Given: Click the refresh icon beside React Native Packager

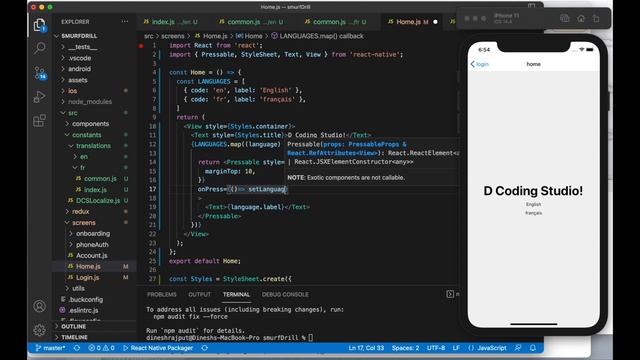Looking at the screenshot, I should 204,348.
